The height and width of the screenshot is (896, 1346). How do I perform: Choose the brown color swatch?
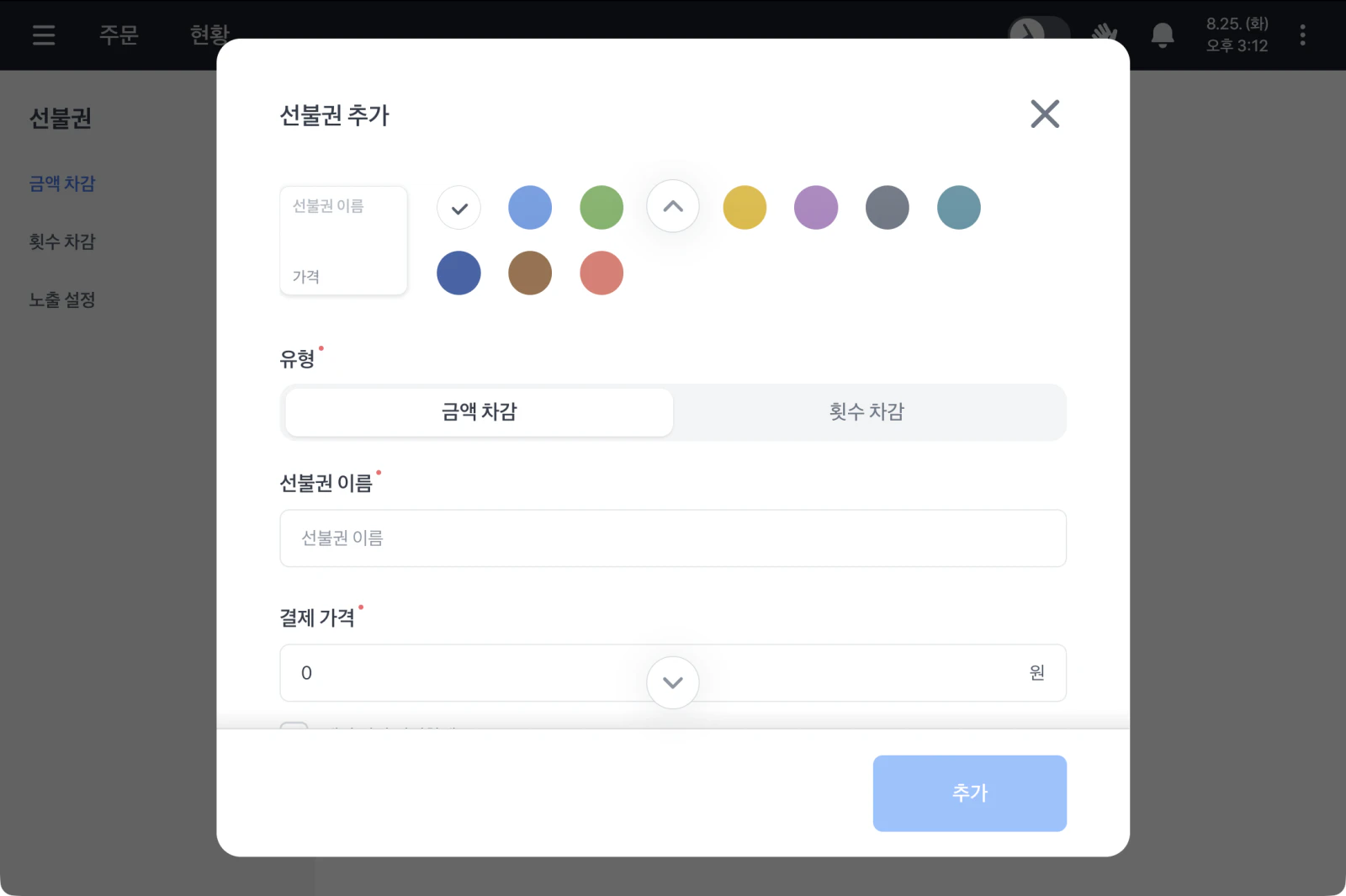click(x=530, y=273)
